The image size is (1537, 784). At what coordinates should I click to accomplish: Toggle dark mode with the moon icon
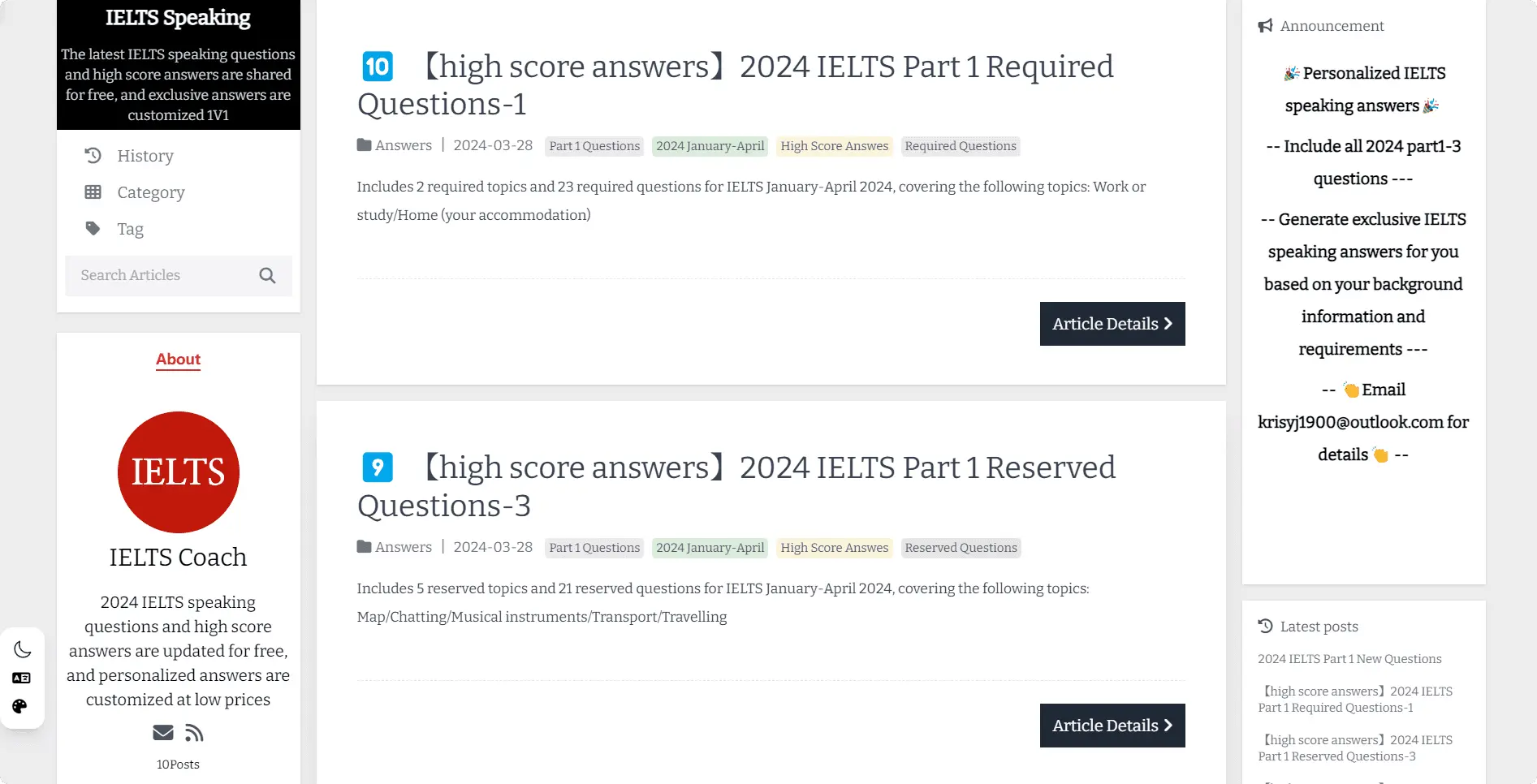click(x=22, y=649)
